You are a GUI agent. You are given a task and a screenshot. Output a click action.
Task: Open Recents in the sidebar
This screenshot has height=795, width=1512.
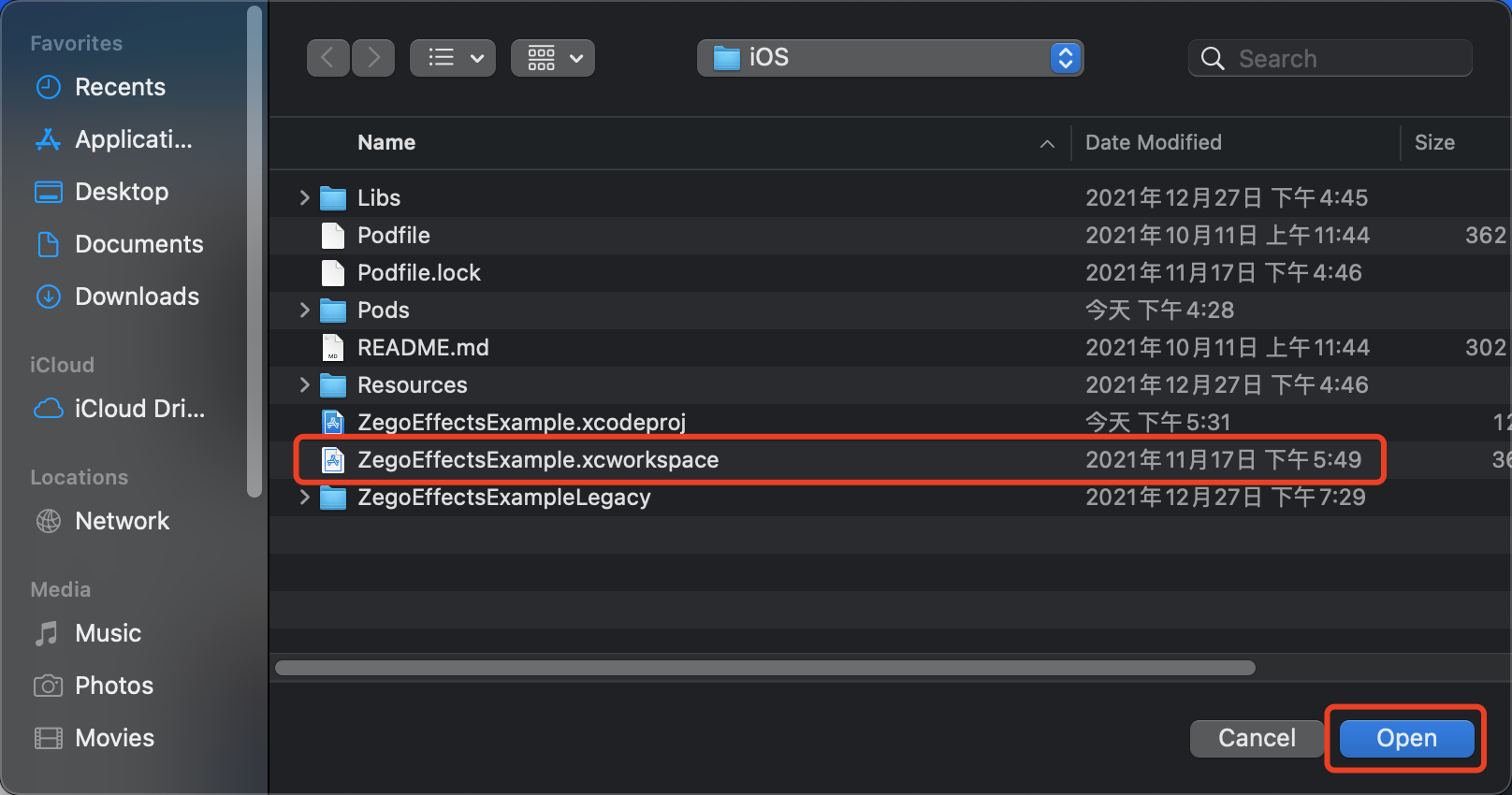pyautogui.click(x=120, y=87)
